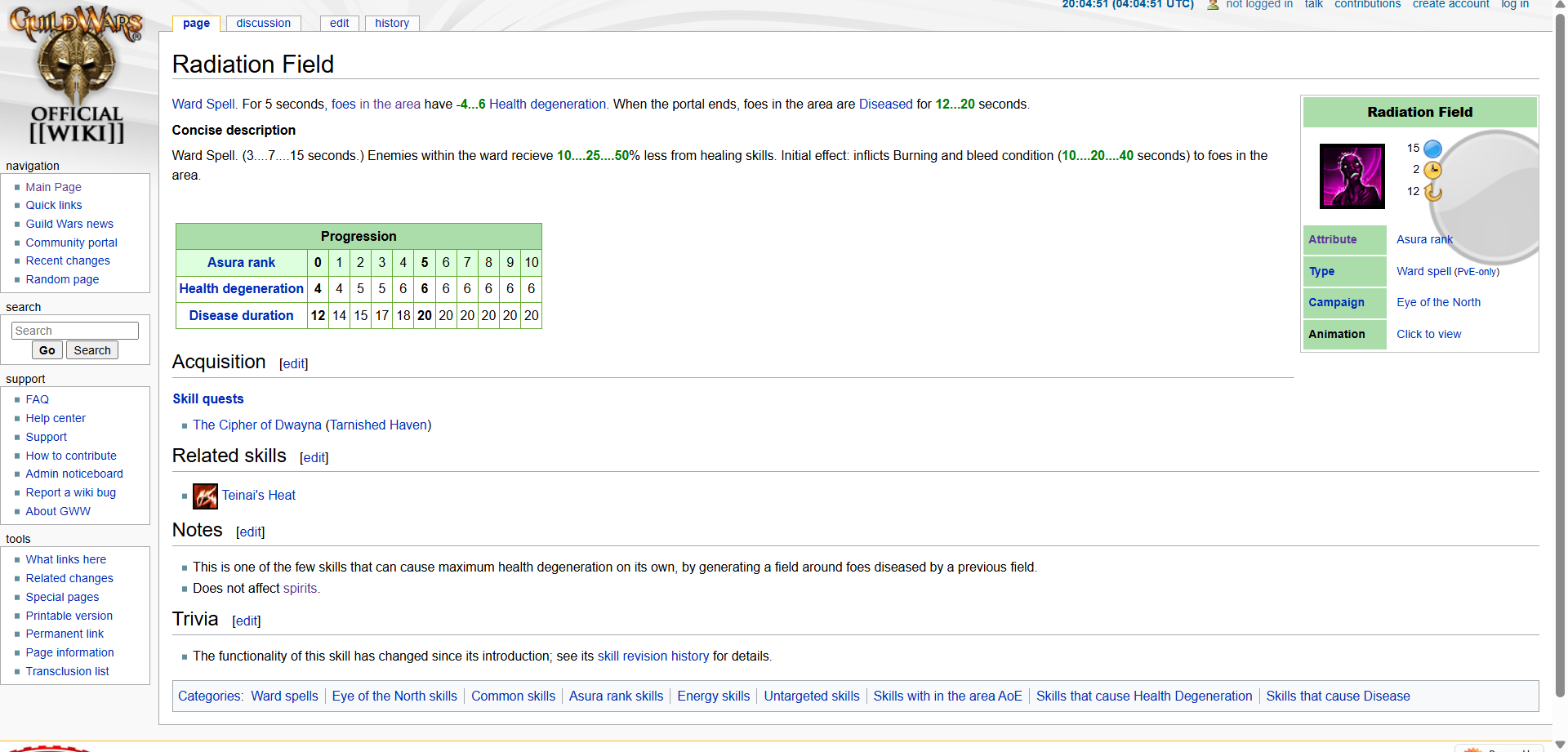Click the foes in the area link
Viewport: 1568px width, 752px height.
(376, 104)
